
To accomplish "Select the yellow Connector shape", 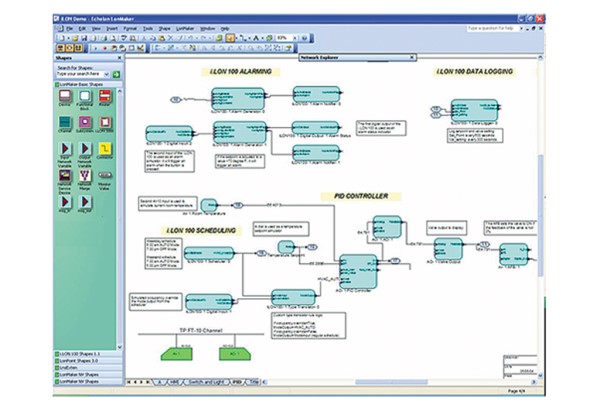I will [x=105, y=148].
